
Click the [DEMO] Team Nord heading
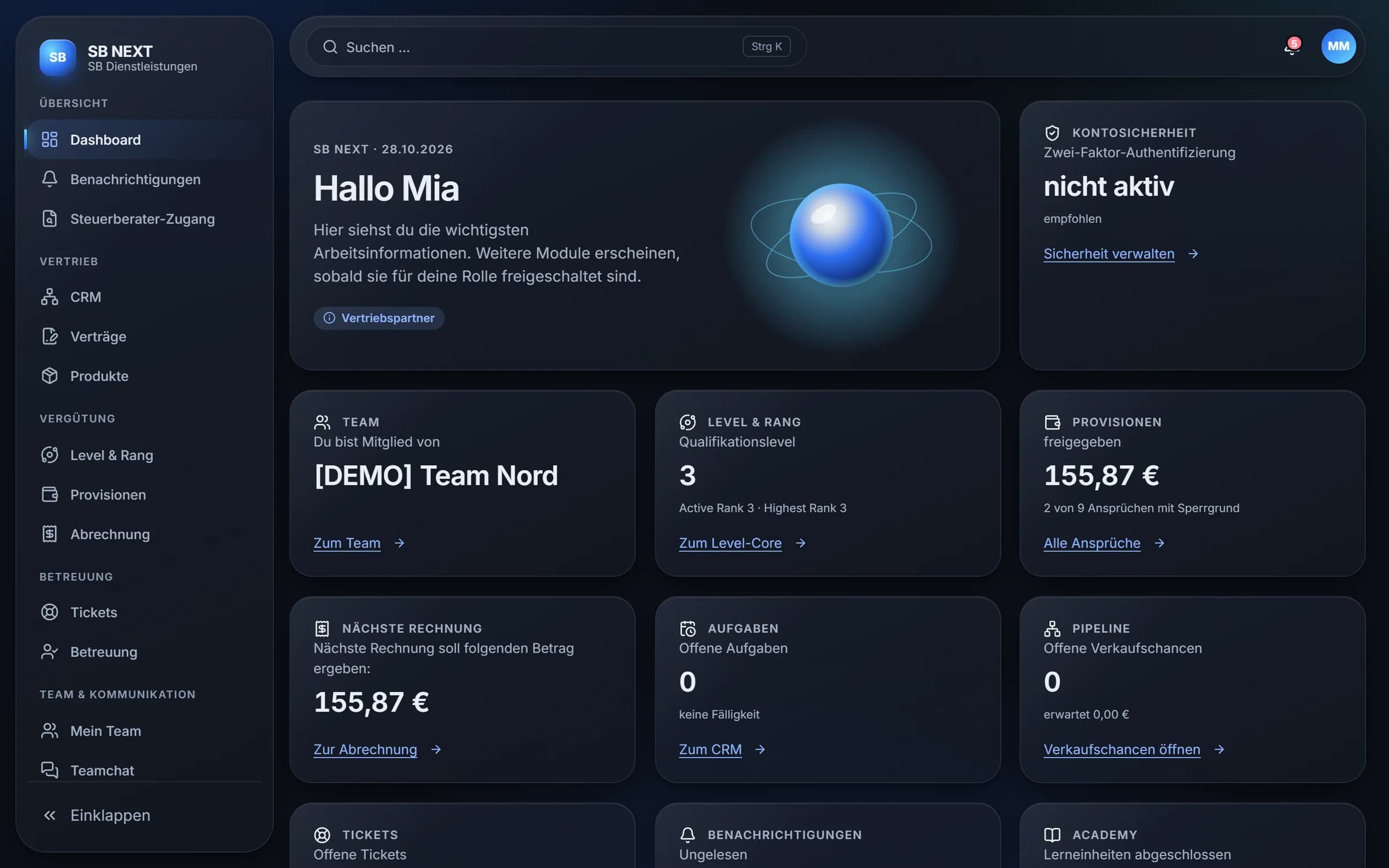point(436,476)
